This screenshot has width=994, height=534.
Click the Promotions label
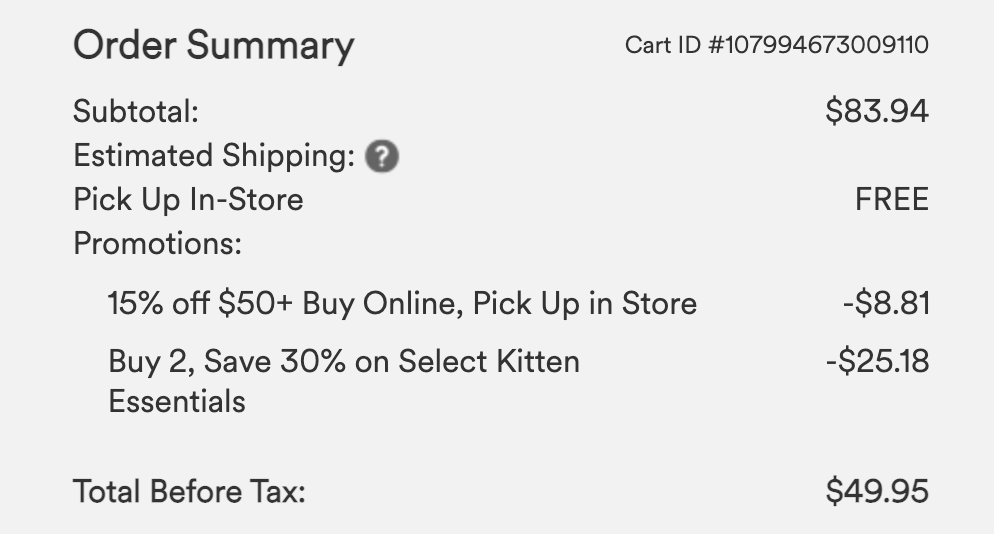point(158,244)
